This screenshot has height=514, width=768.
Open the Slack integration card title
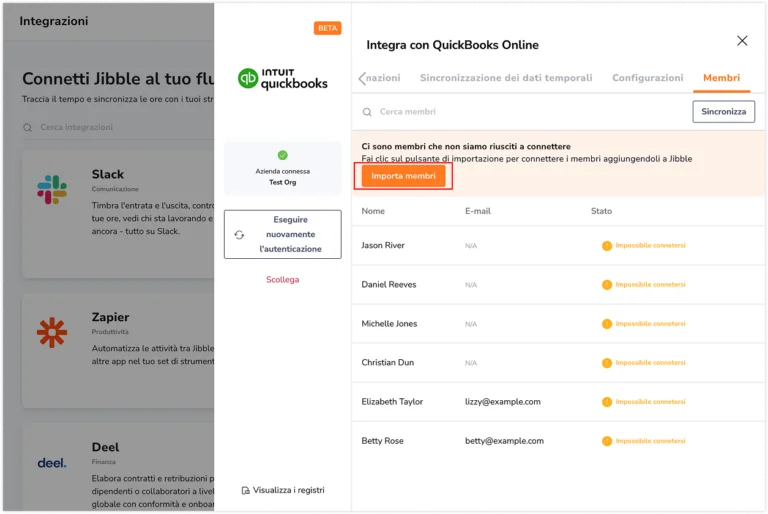pos(108,174)
